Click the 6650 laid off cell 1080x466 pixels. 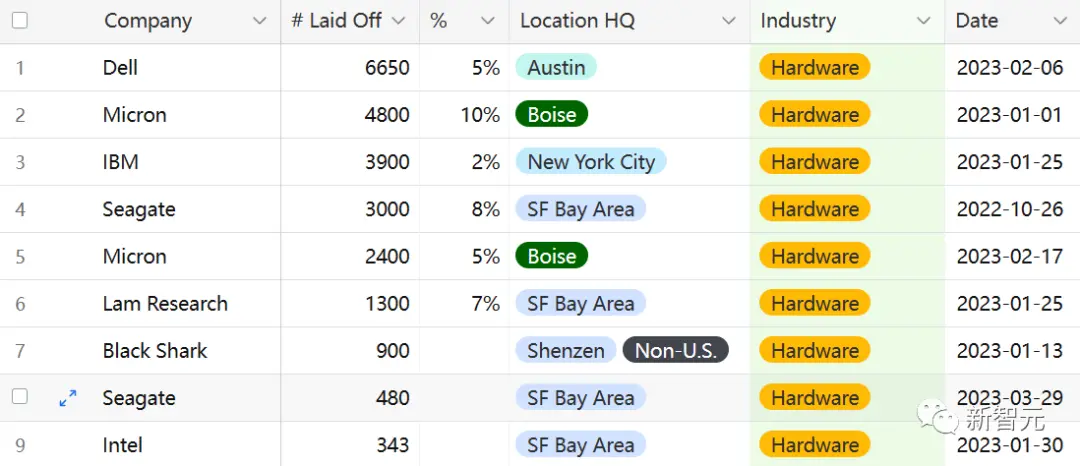[350, 67]
